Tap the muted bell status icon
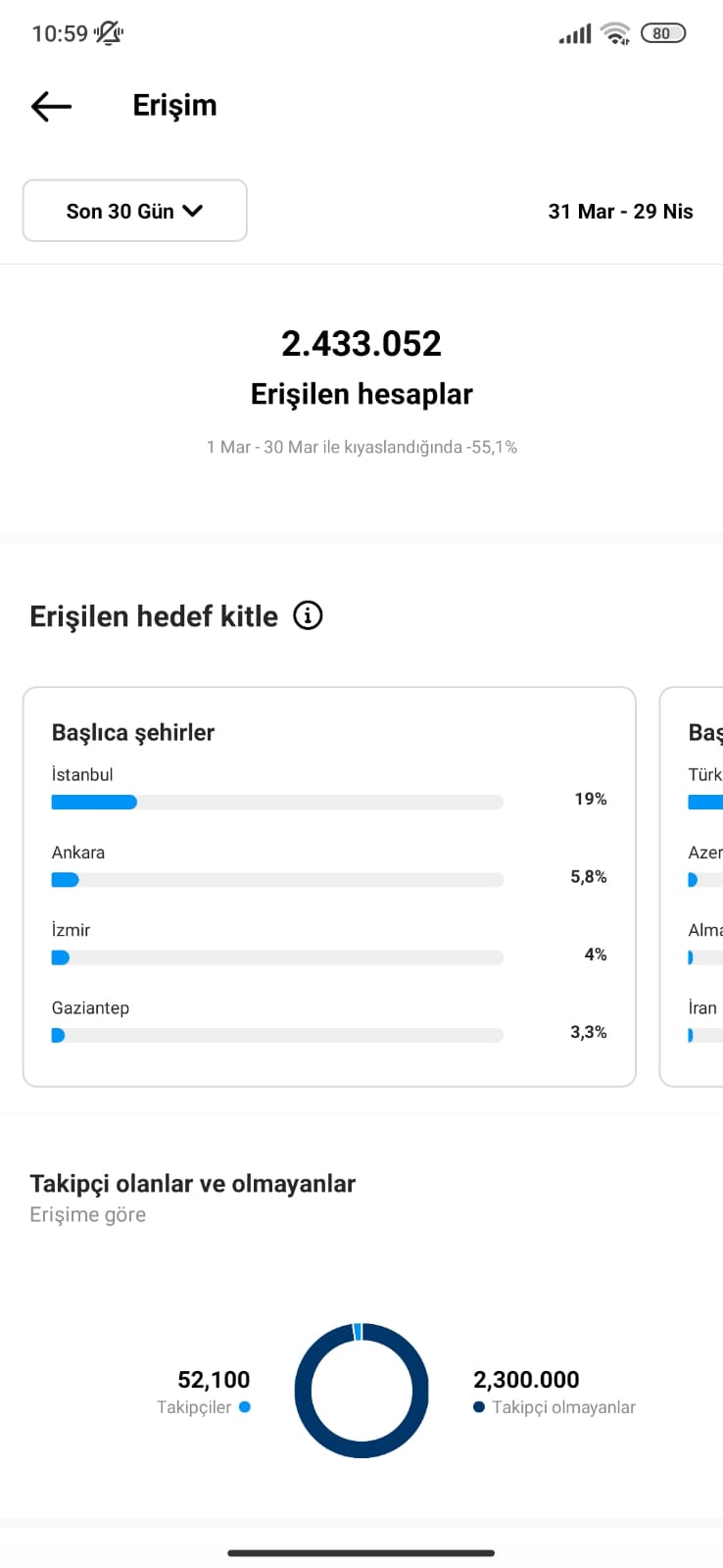 click(x=109, y=33)
